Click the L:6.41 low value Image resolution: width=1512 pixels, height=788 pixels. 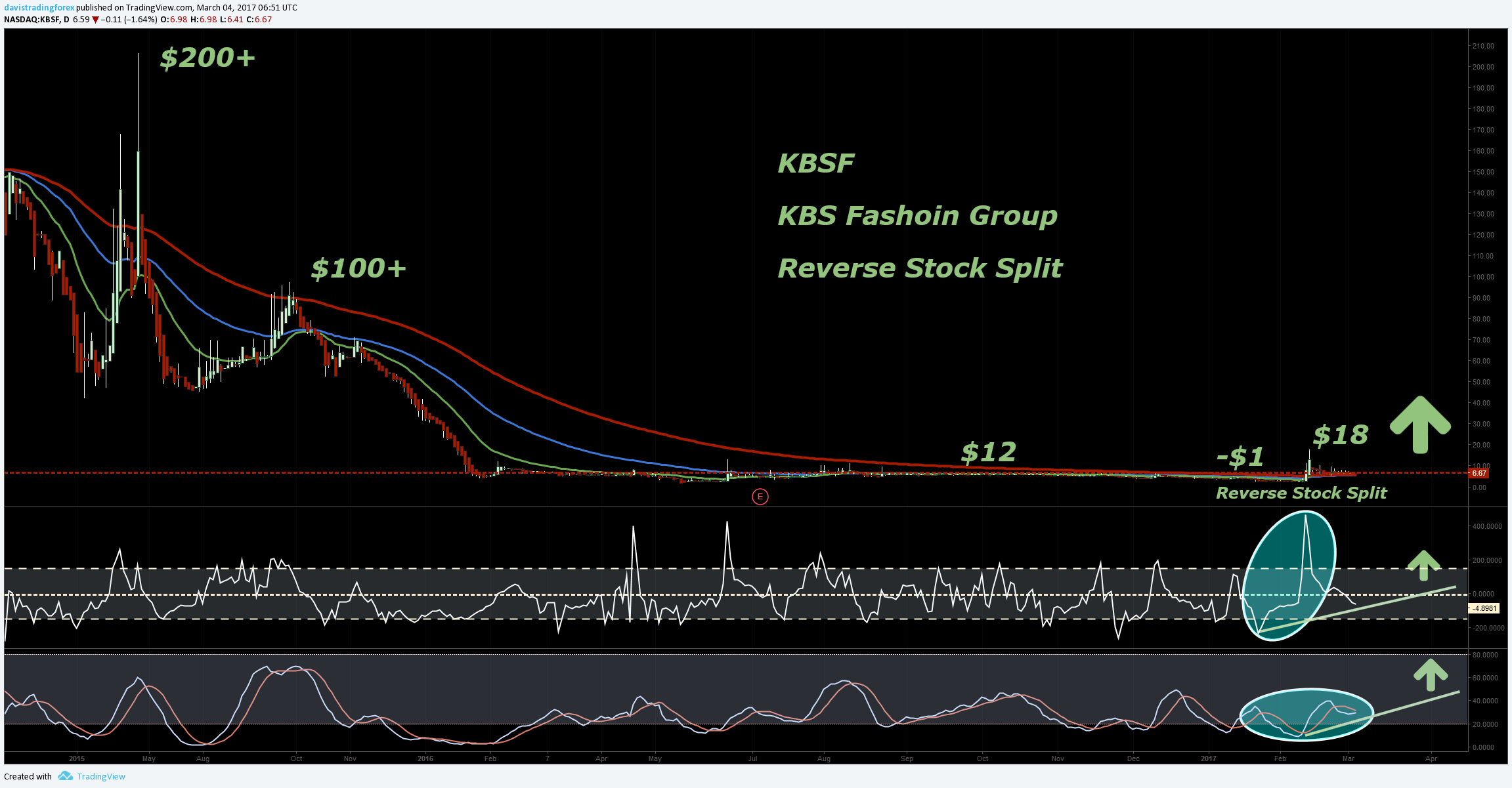click(230, 20)
